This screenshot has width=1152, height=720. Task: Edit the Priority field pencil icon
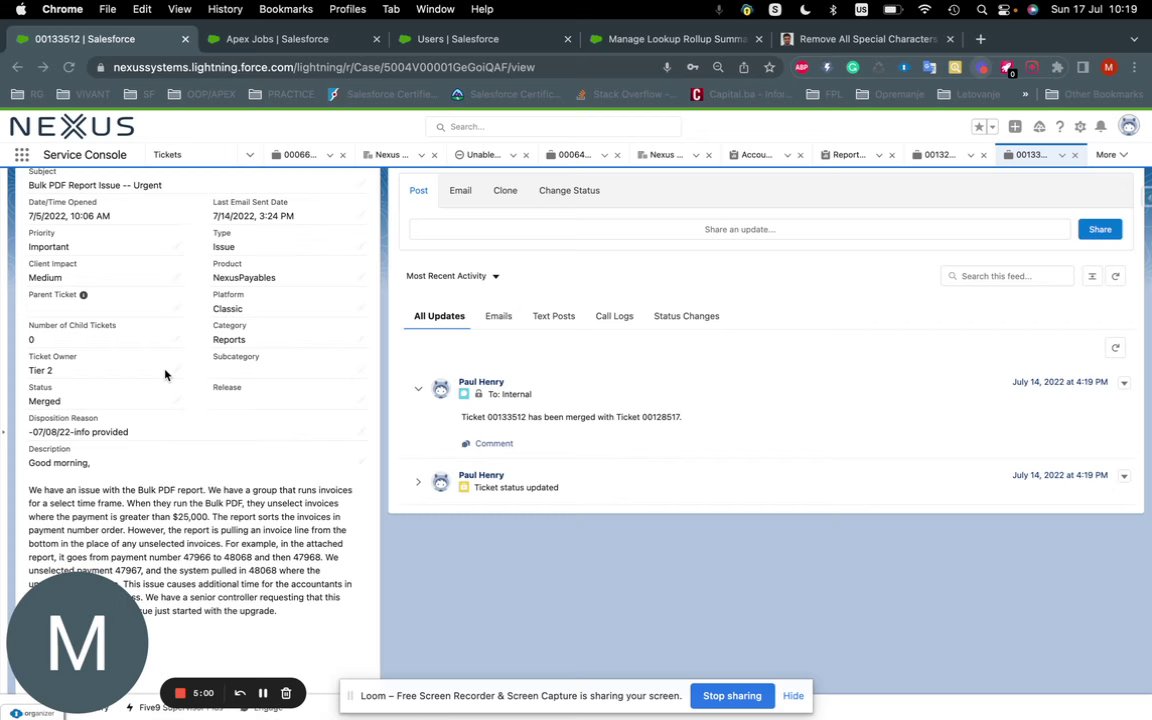point(176,247)
